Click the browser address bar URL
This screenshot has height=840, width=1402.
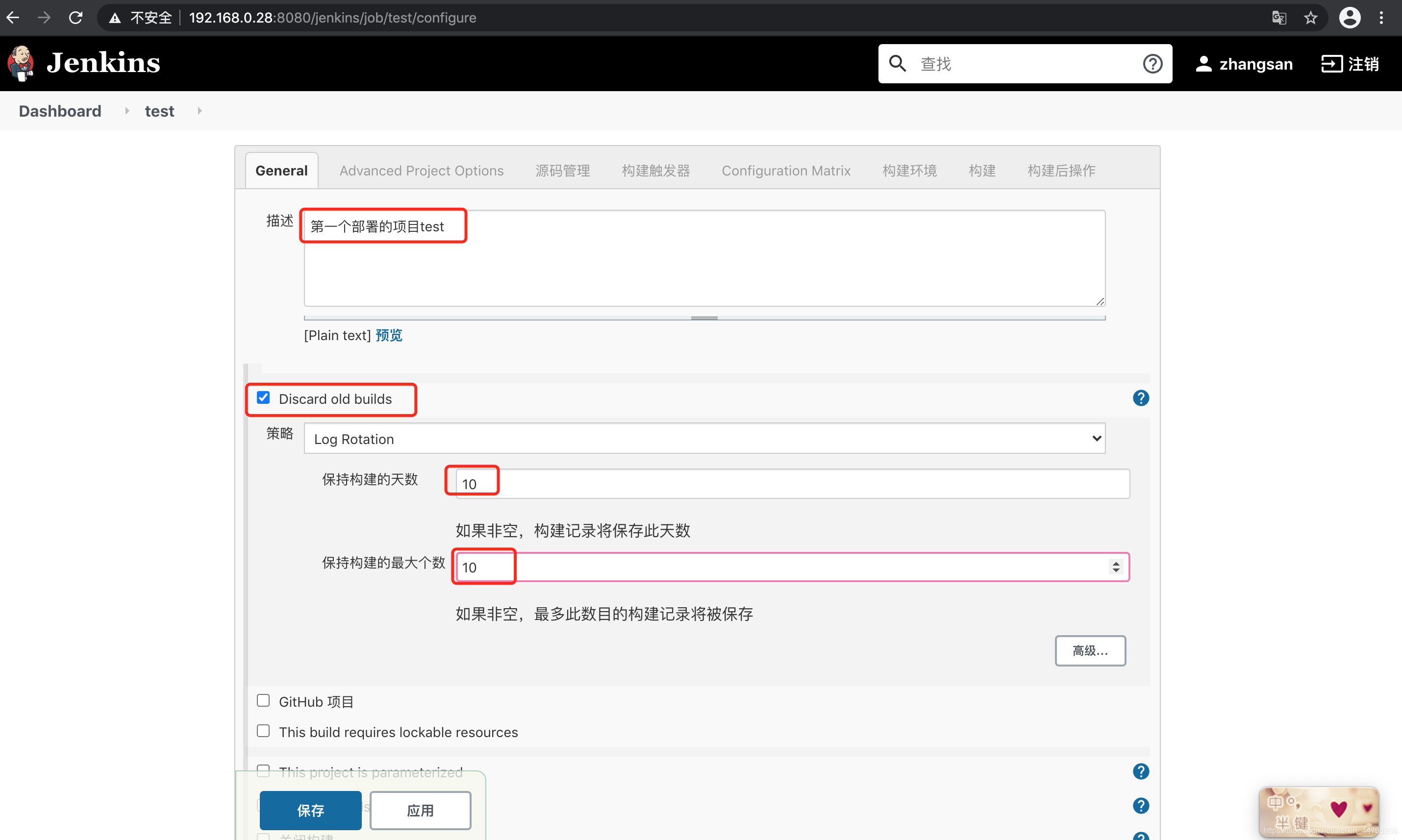click(x=332, y=18)
